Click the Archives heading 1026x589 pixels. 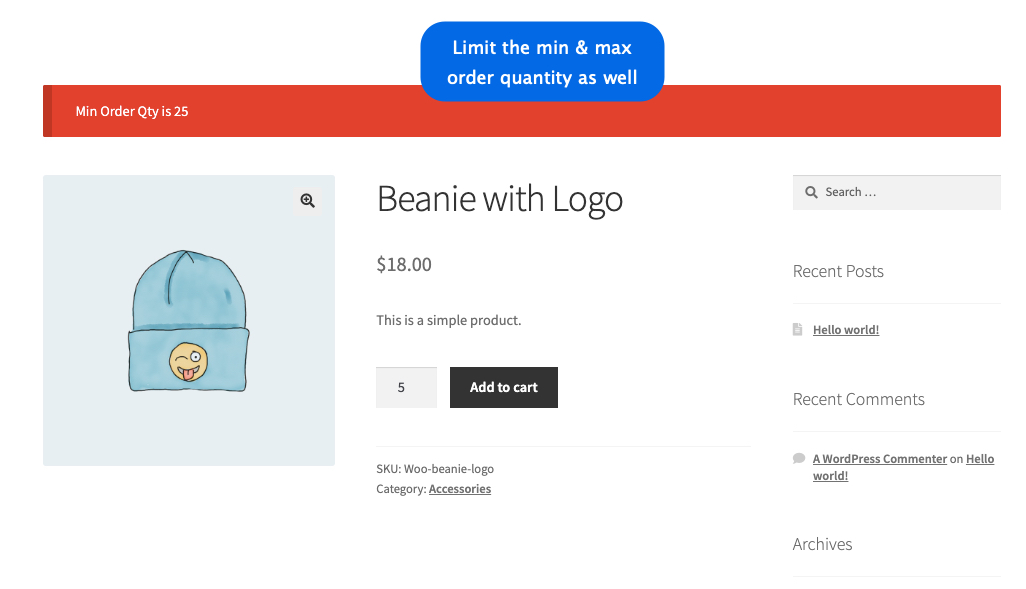coord(822,544)
